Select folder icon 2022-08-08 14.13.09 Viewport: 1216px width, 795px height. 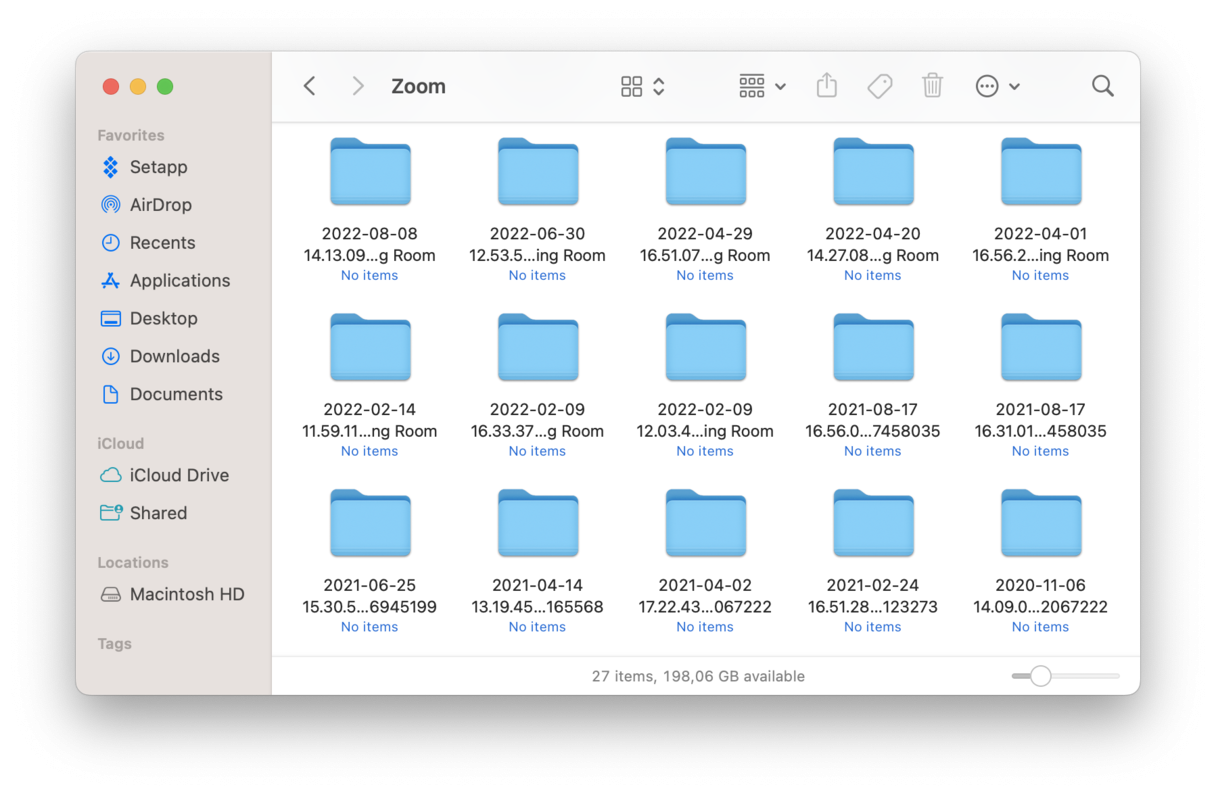click(x=370, y=173)
